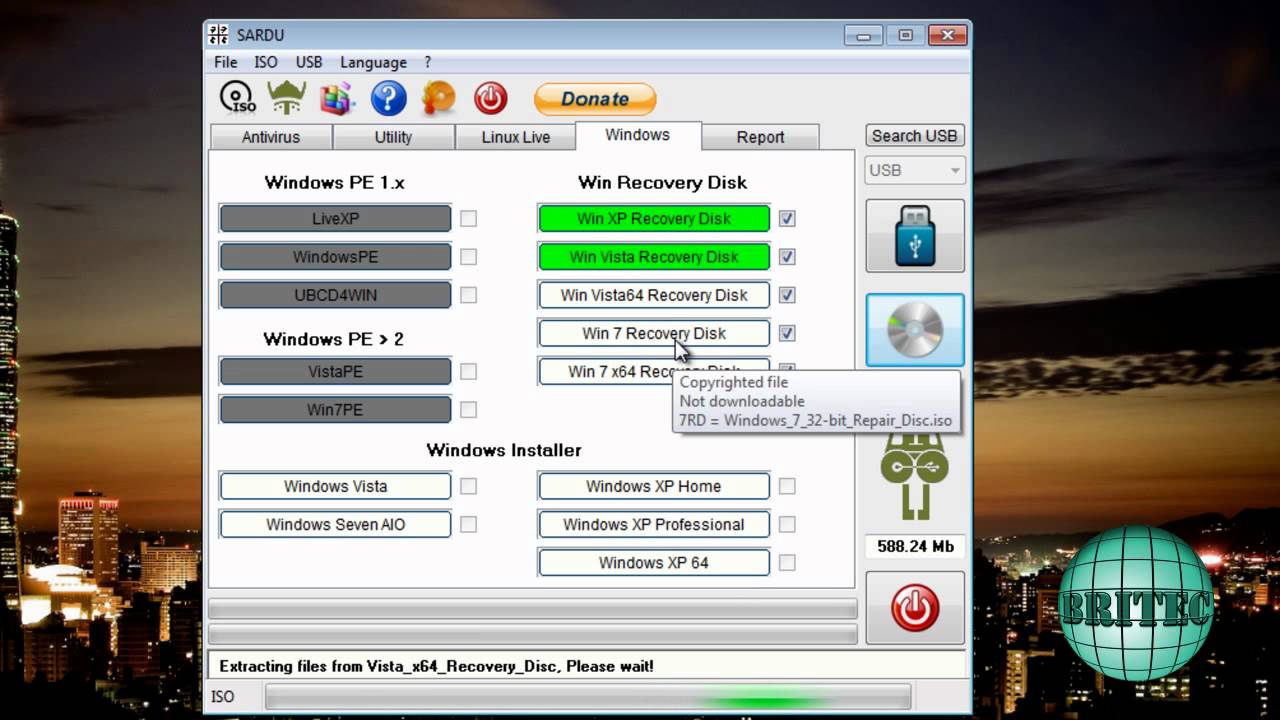Switch to the Report tab

tap(760, 137)
